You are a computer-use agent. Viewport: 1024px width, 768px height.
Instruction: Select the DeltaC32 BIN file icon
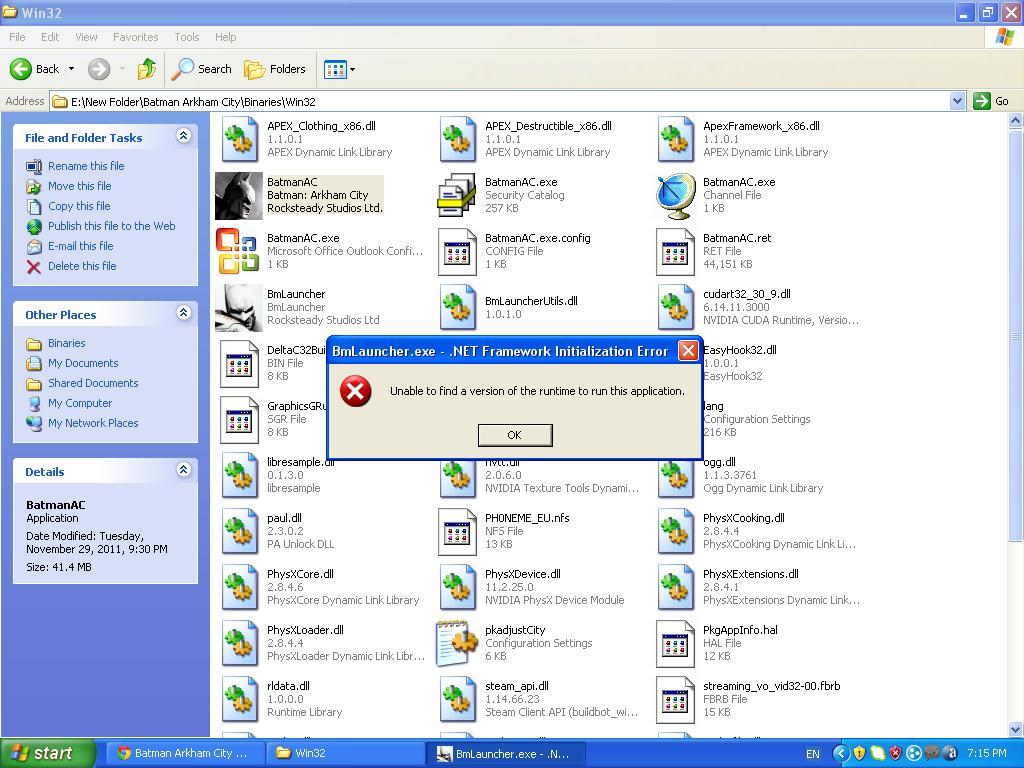coord(239,364)
